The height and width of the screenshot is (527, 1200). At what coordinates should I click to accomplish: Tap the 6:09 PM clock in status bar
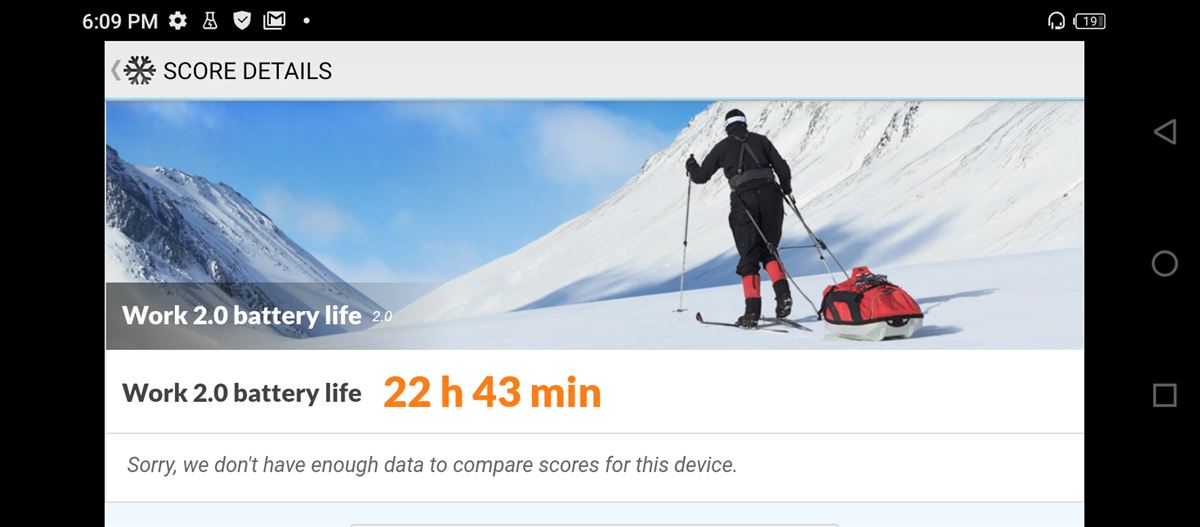click(120, 20)
